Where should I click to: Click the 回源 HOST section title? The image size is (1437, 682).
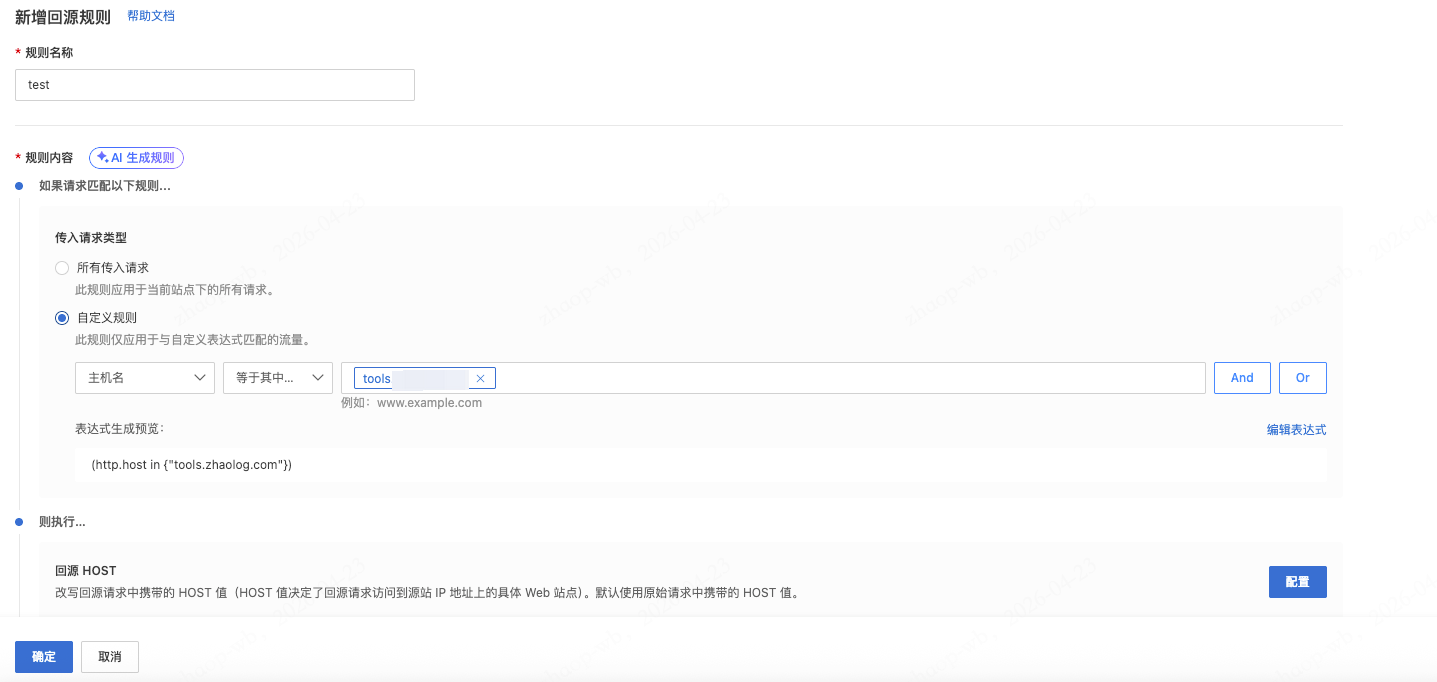(86, 571)
